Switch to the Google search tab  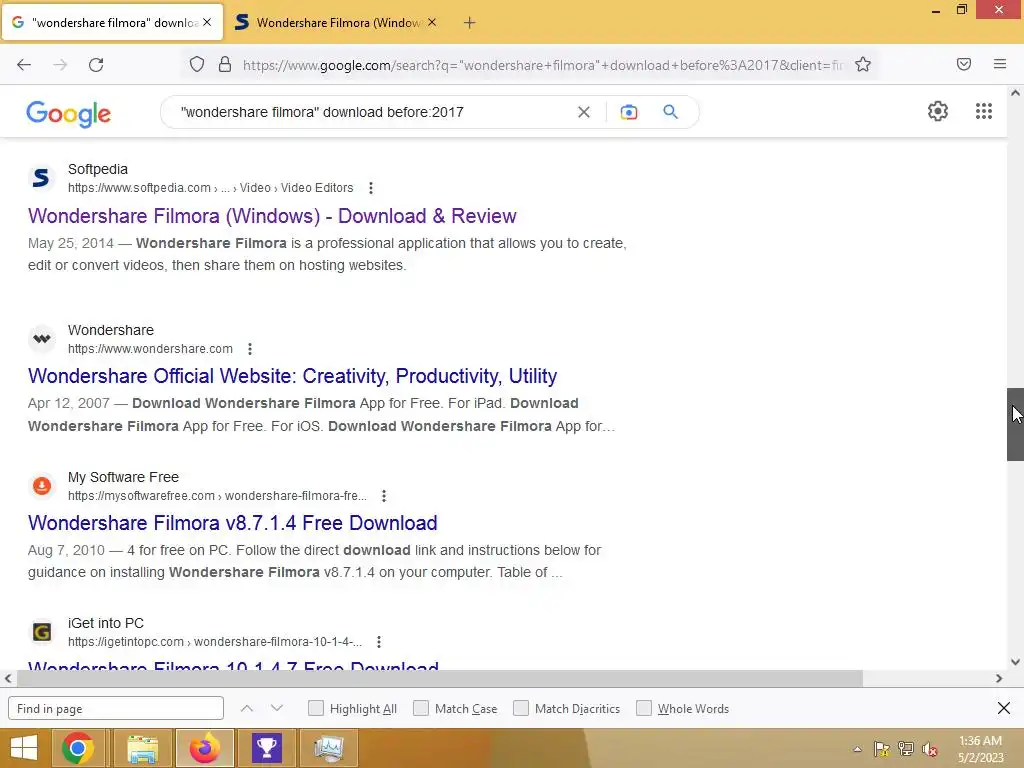[112, 22]
